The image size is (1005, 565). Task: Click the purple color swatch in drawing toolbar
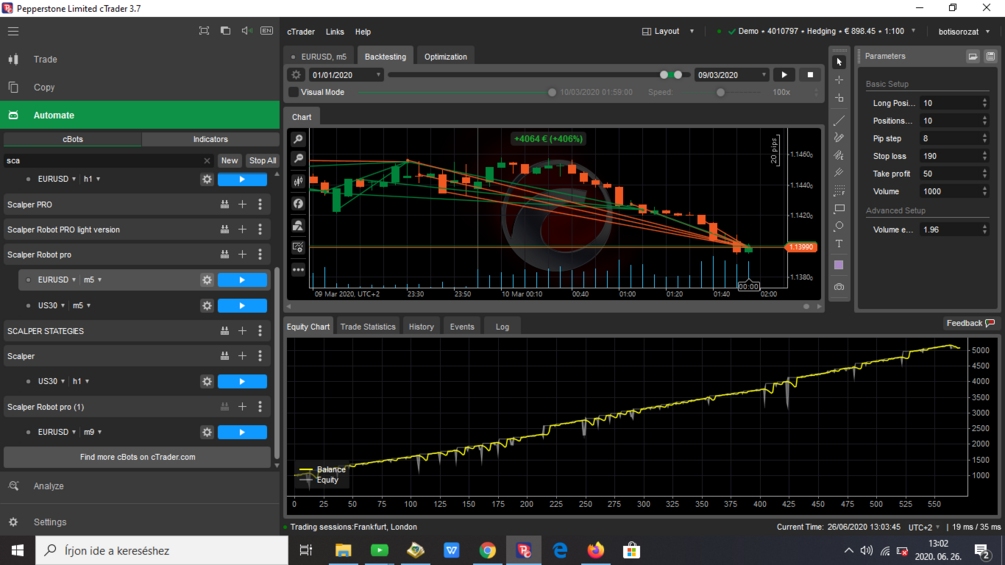click(x=838, y=265)
